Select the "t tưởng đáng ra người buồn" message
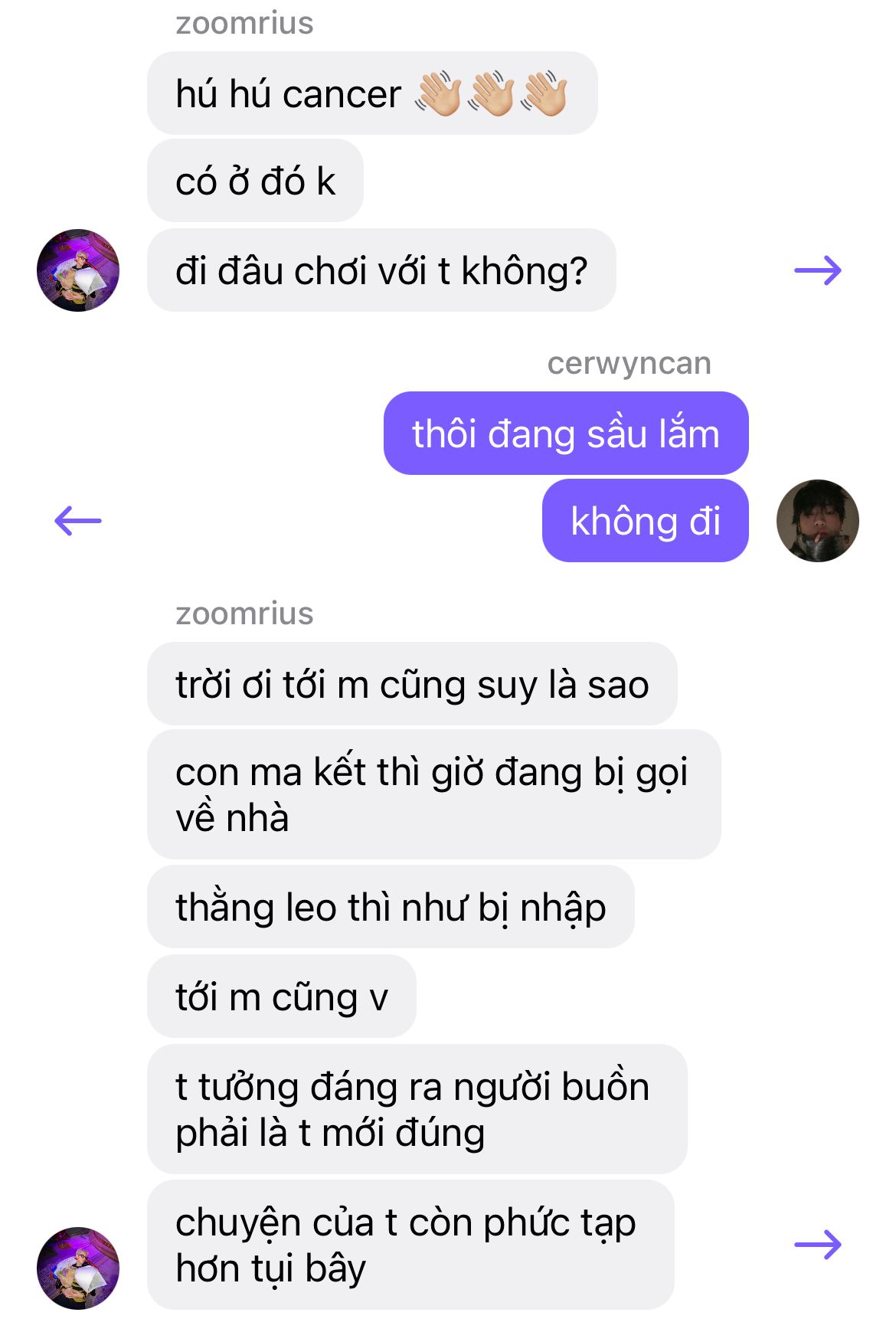This screenshot has width=896, height=1332. 417,1109
